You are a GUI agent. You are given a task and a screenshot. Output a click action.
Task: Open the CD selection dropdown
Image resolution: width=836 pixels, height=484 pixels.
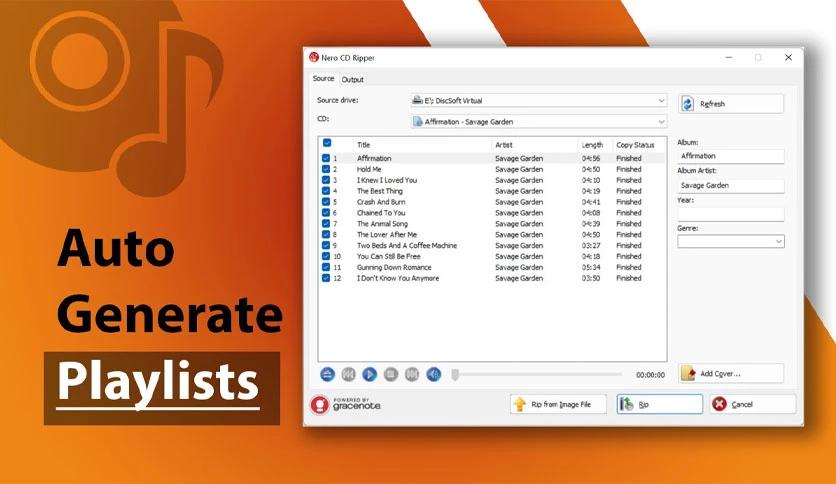[x=539, y=122]
